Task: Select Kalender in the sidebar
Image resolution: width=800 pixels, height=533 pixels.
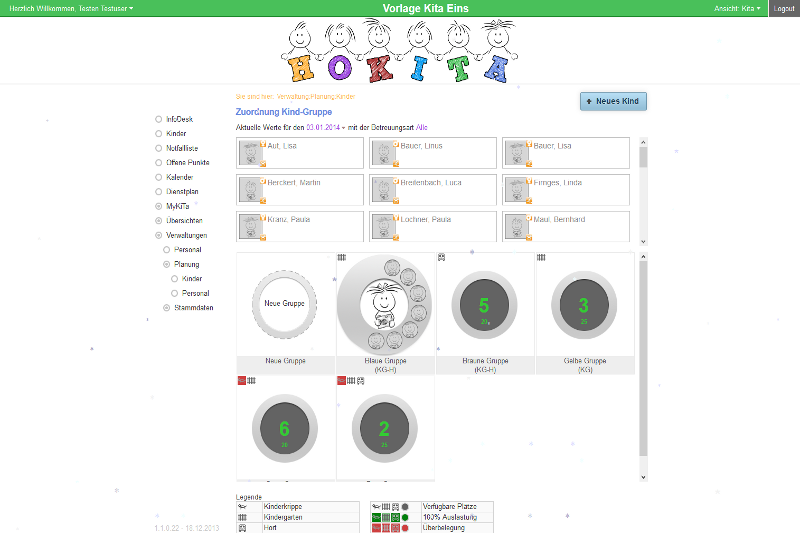Action: (x=180, y=177)
